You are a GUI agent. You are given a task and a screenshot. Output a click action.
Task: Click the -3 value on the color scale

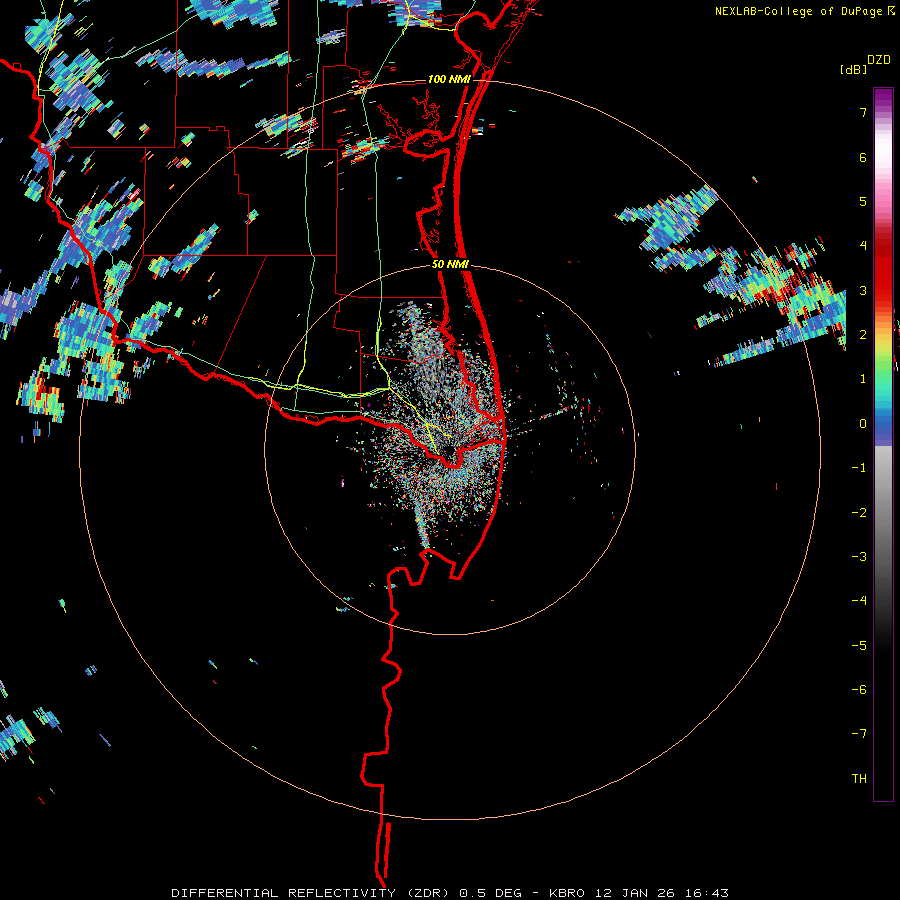pyautogui.click(x=859, y=557)
